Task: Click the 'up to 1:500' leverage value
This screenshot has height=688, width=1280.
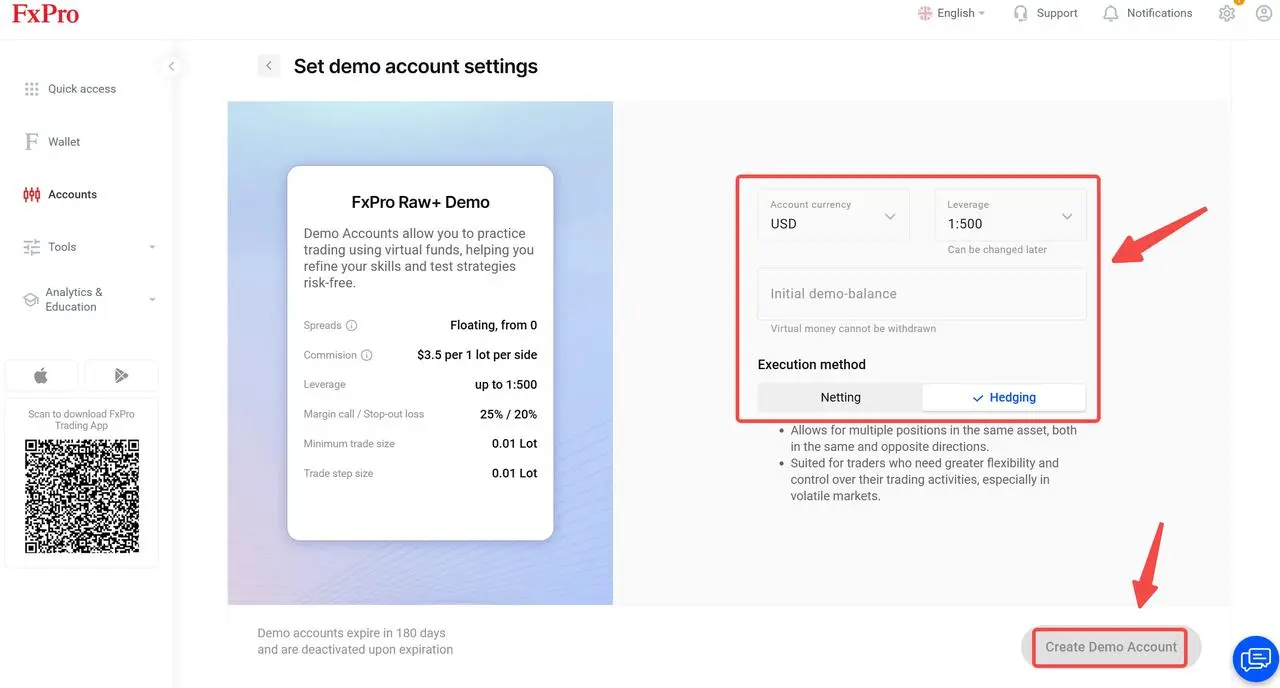Action: tap(506, 385)
